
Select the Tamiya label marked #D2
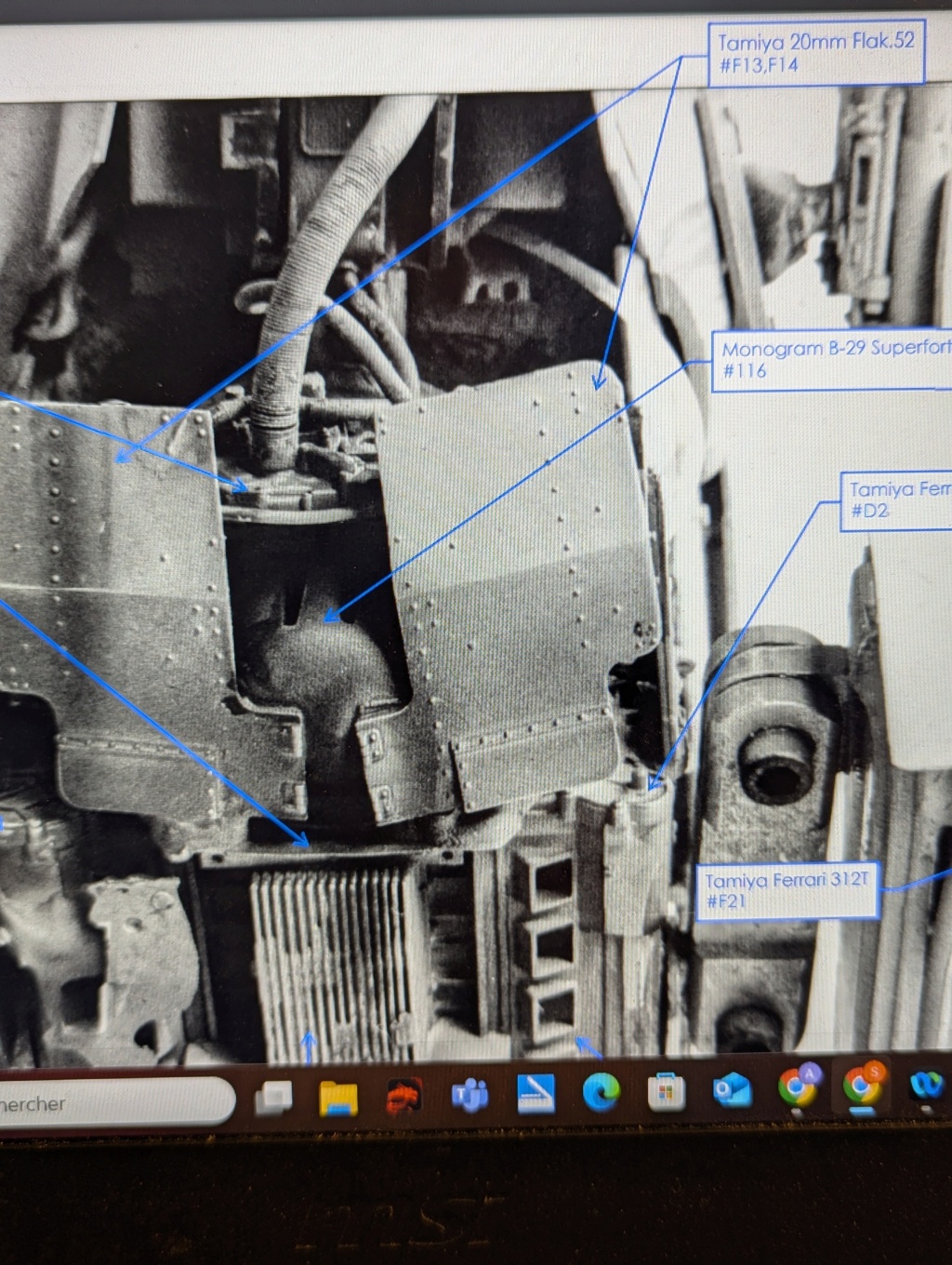coord(896,500)
